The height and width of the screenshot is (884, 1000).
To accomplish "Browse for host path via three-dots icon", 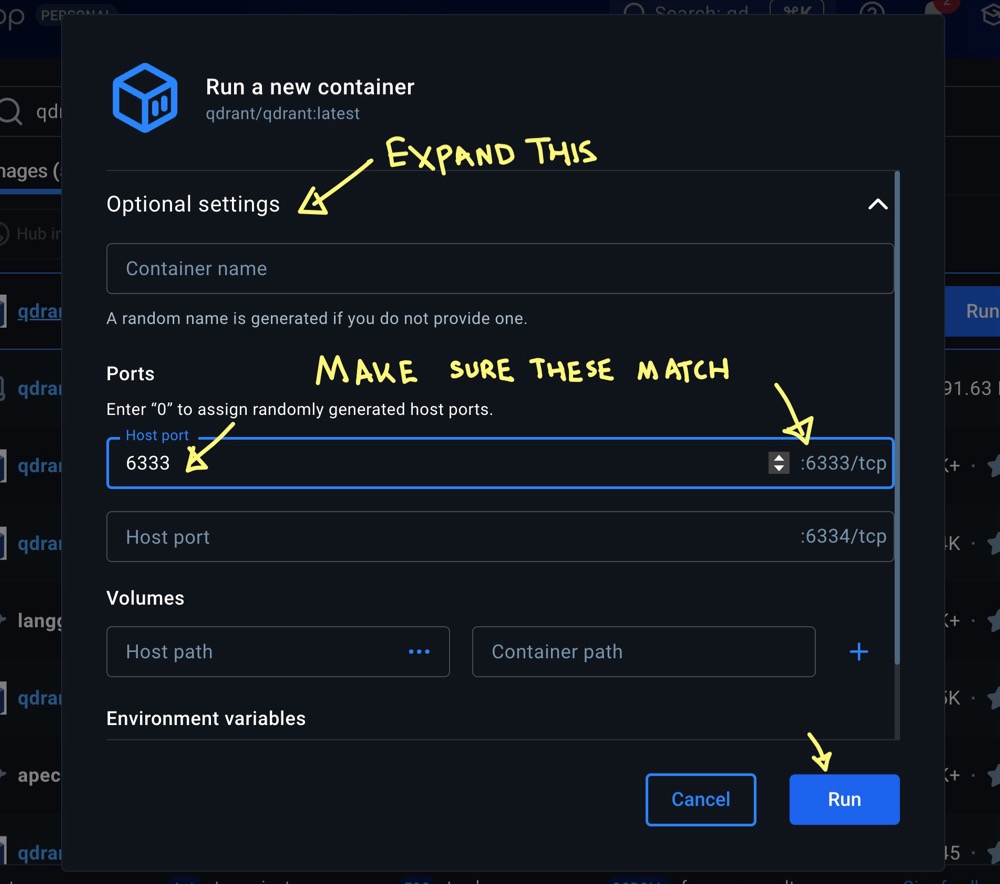I will click(419, 652).
